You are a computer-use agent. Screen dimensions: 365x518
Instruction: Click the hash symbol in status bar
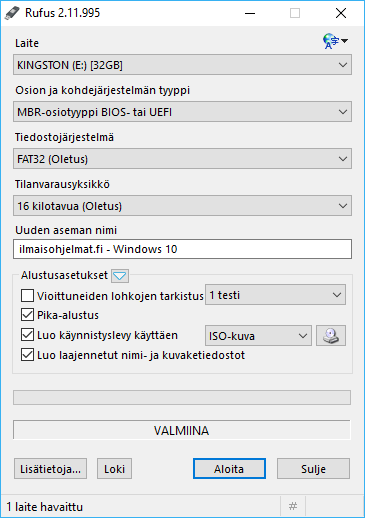coord(293,506)
